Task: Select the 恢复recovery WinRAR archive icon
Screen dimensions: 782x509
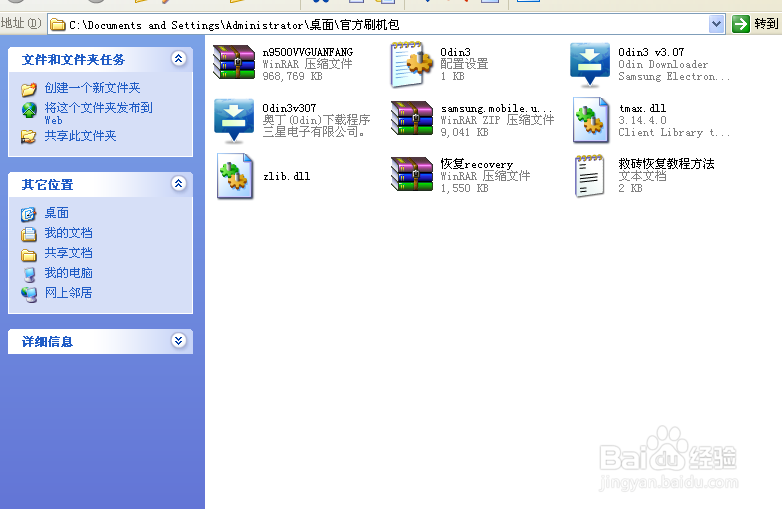Action: pyautogui.click(x=412, y=174)
